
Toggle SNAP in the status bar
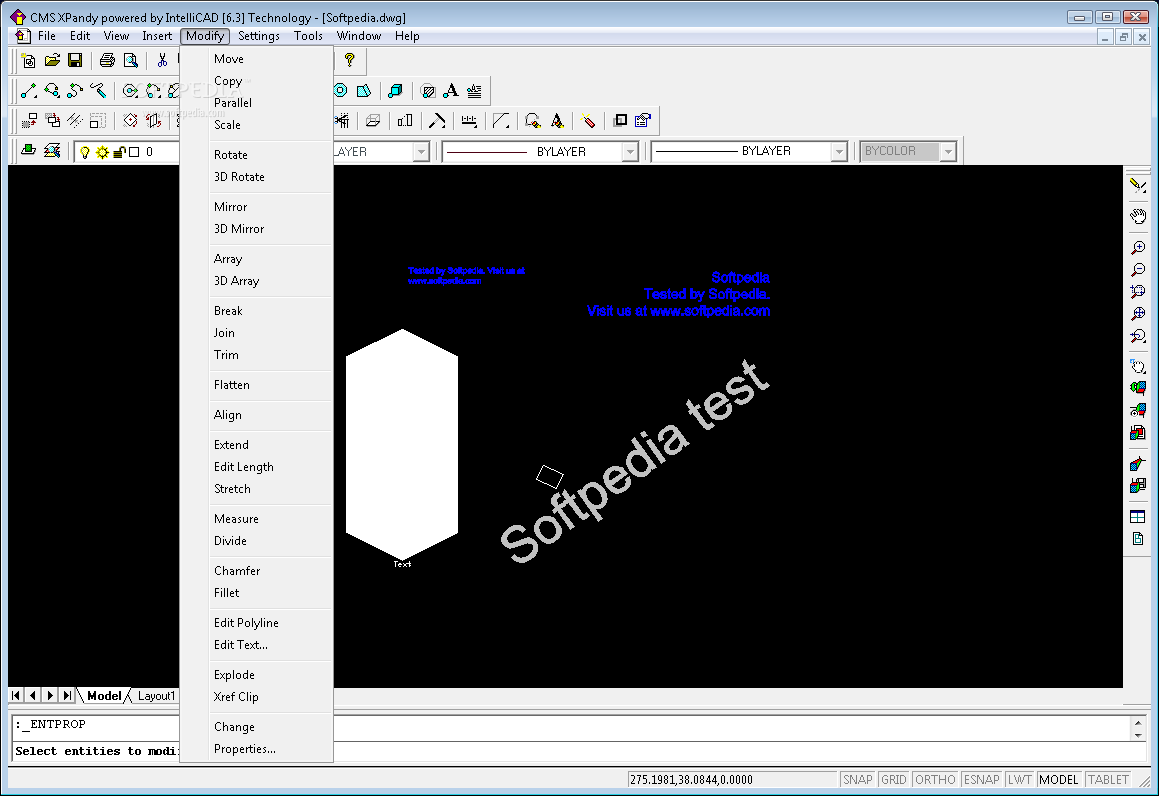pos(857,780)
